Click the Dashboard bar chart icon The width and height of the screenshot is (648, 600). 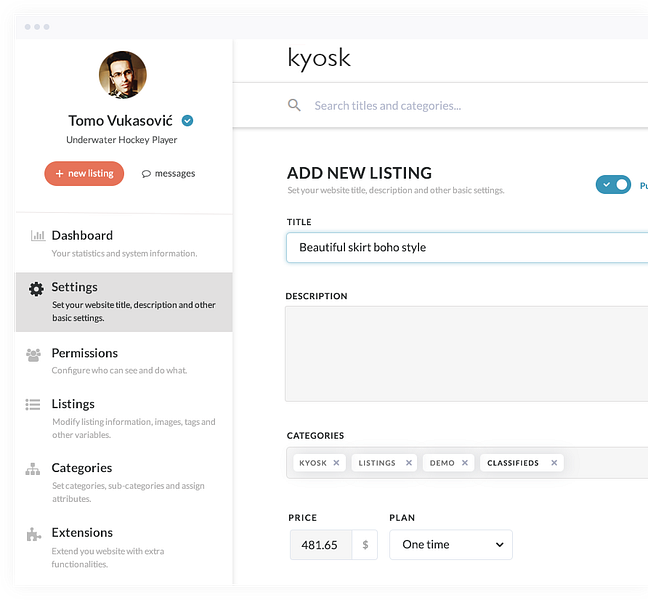[x=38, y=236]
